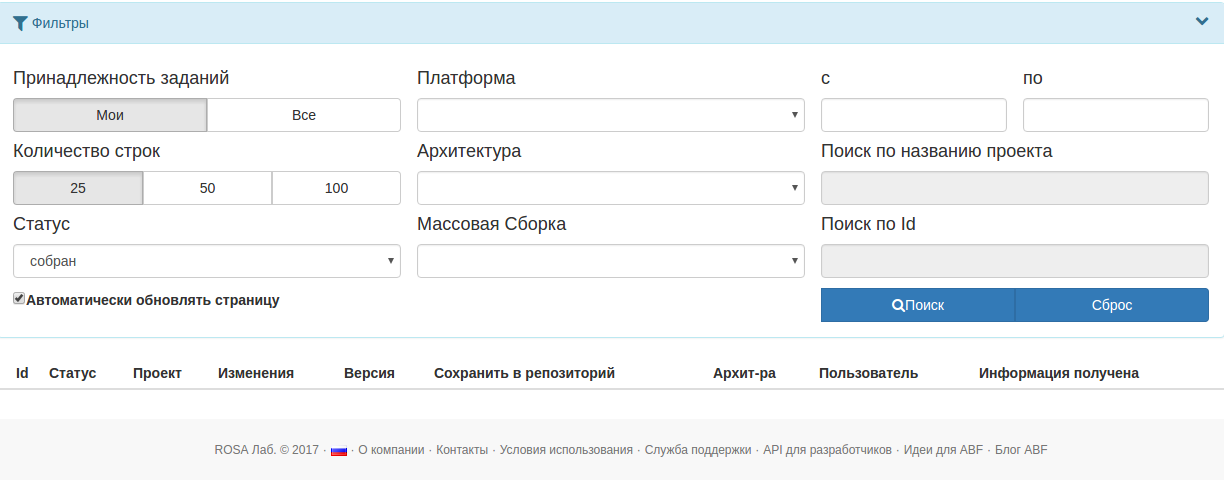Open the Платформа dropdown
This screenshot has width=1224, height=480.
[x=610, y=115]
